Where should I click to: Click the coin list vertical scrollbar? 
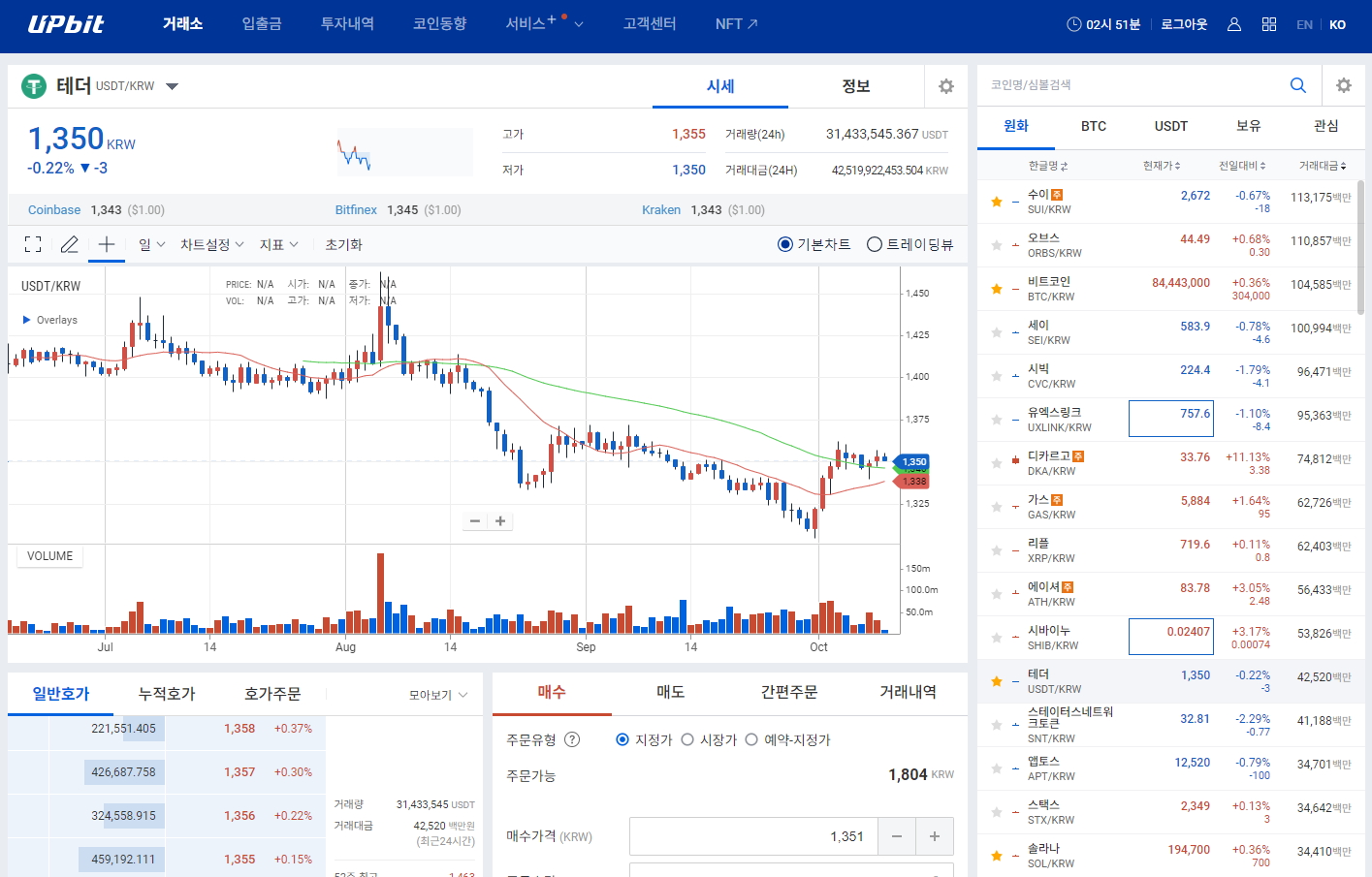pyautogui.click(x=1360, y=247)
